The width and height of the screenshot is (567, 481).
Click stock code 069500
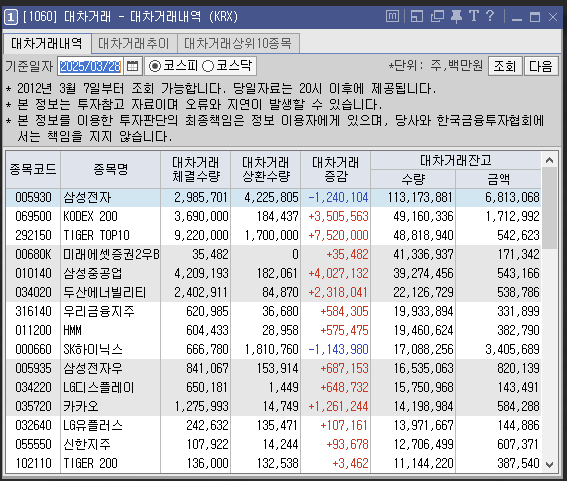33,216
